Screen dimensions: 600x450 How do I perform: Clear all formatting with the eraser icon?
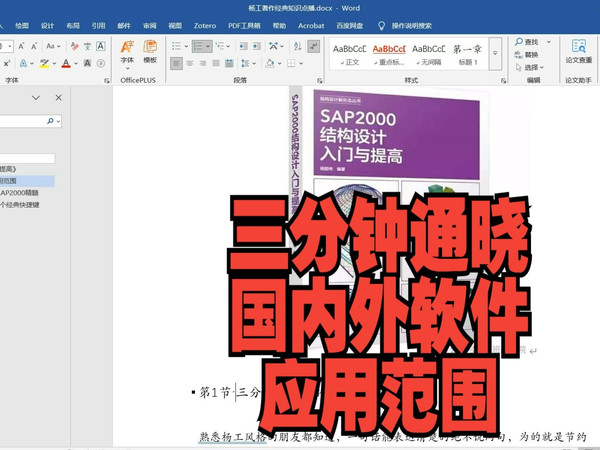(x=74, y=46)
